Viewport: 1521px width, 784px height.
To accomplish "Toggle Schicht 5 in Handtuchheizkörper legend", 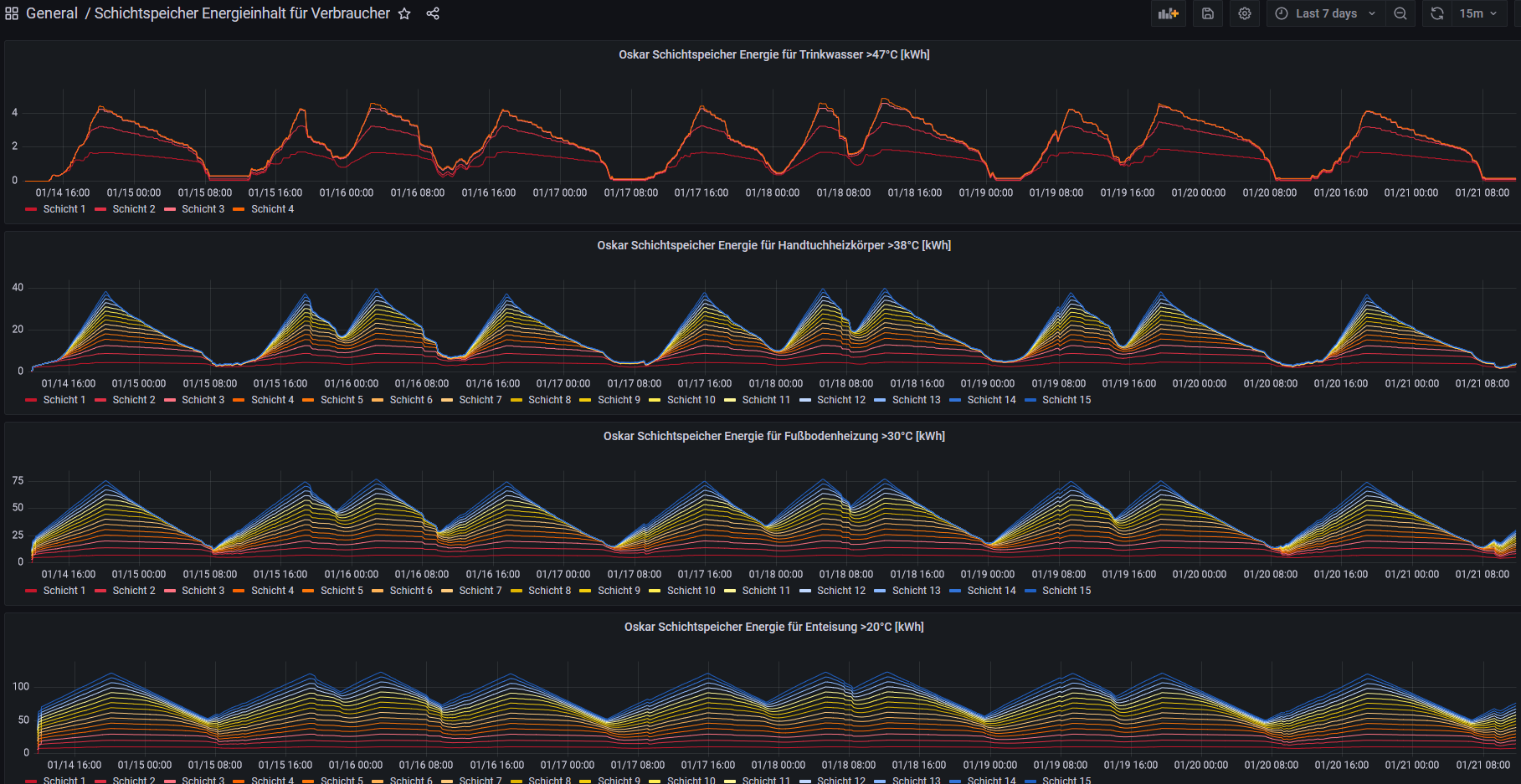I will click(342, 400).
